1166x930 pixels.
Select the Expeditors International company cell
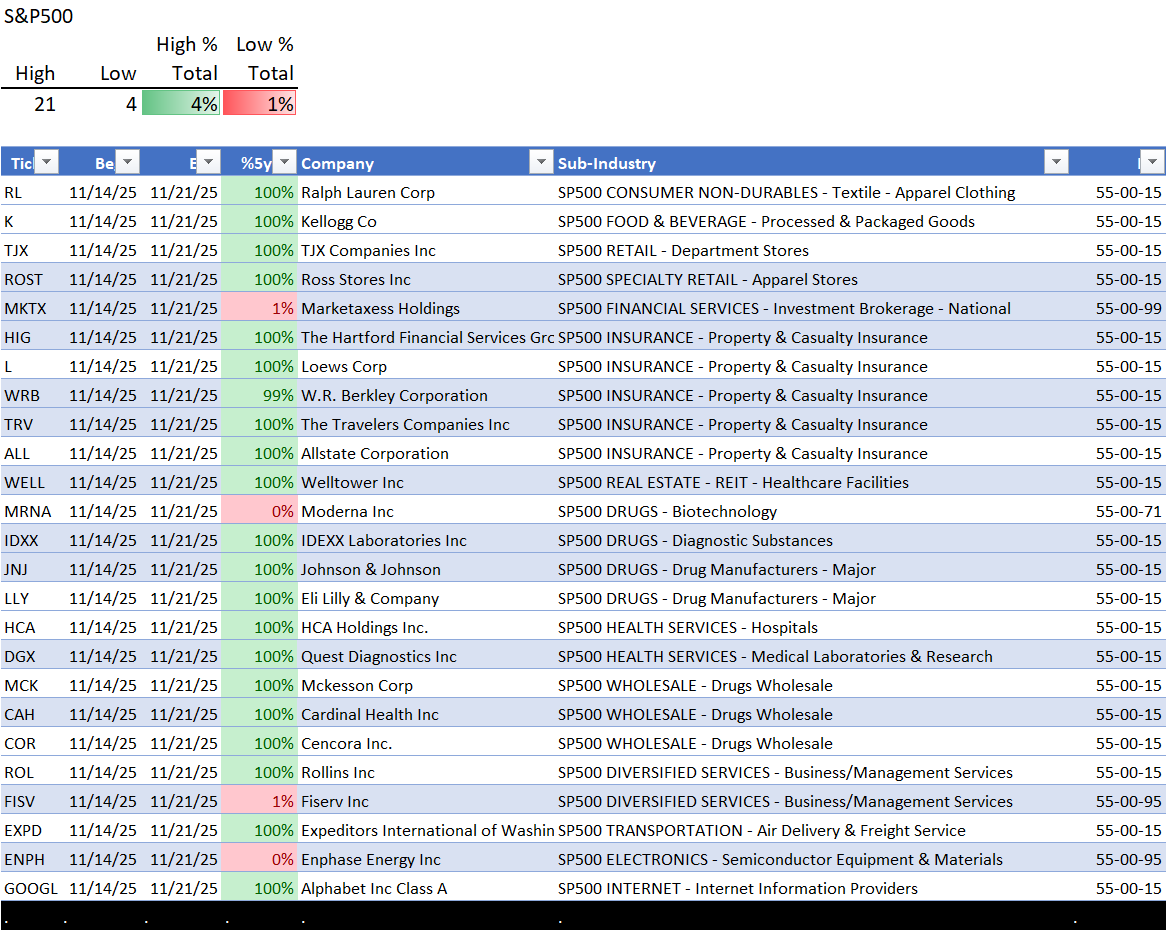tap(428, 830)
